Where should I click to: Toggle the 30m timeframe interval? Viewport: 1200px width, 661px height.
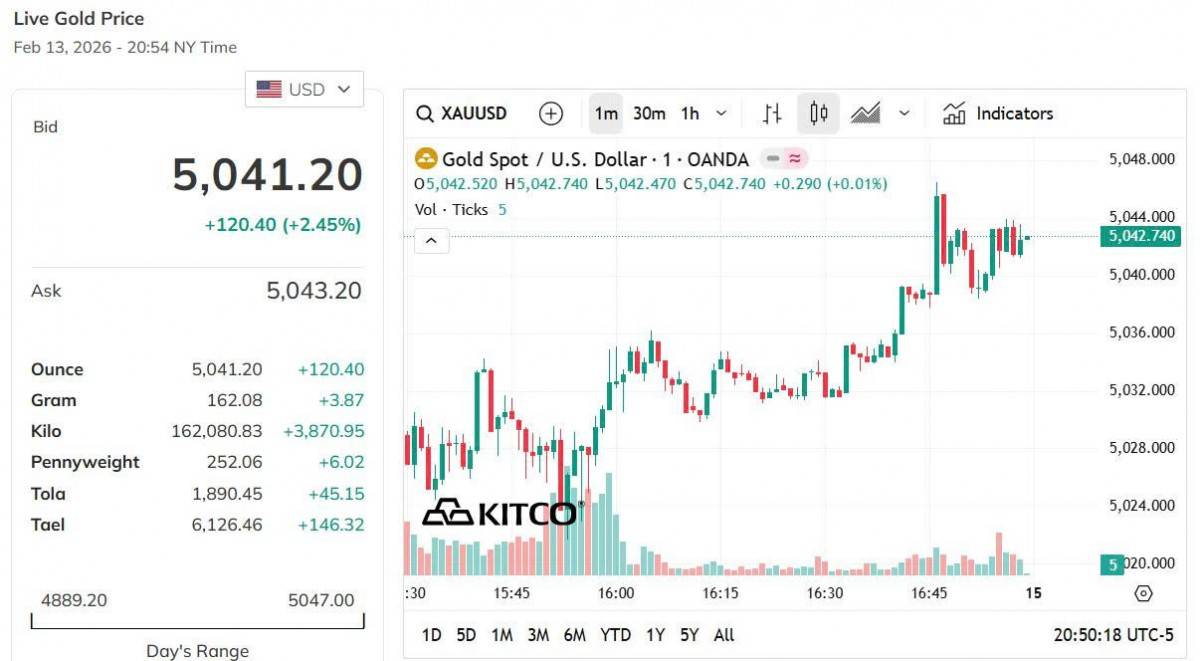point(649,114)
